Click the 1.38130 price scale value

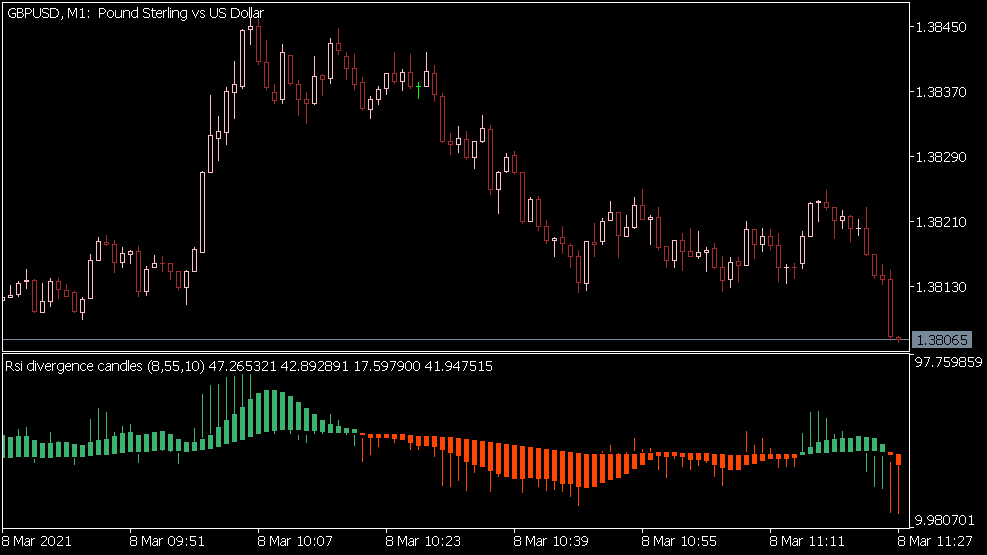pos(941,288)
